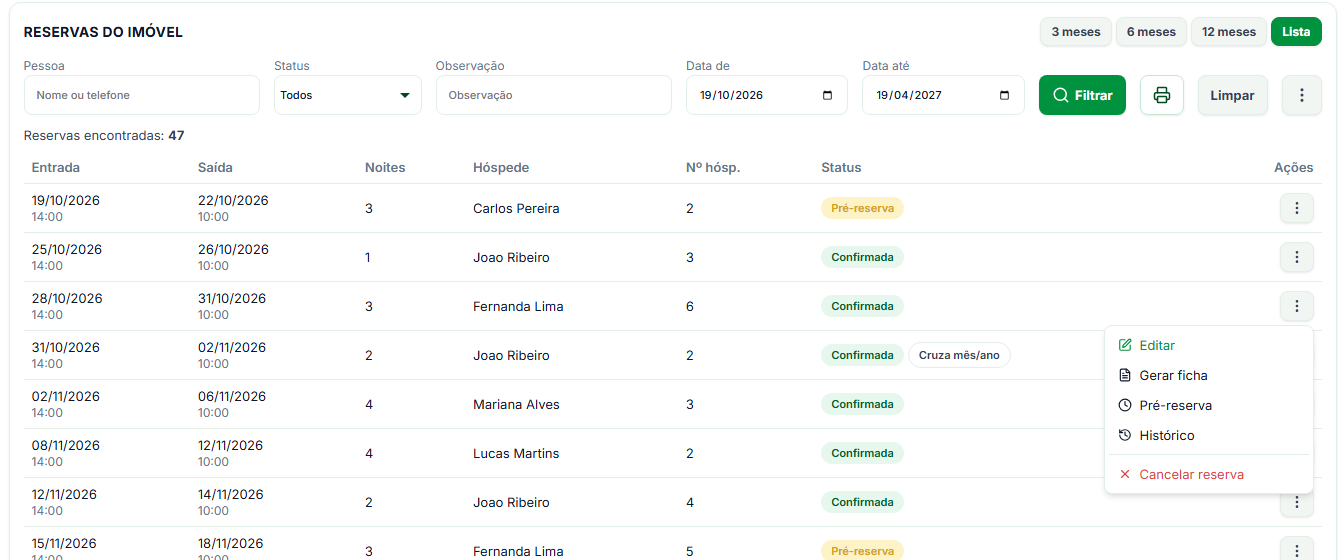Image resolution: width=1340 pixels, height=560 pixels.
Task: Click the pencil icon beside Editar
Action: pos(1125,345)
